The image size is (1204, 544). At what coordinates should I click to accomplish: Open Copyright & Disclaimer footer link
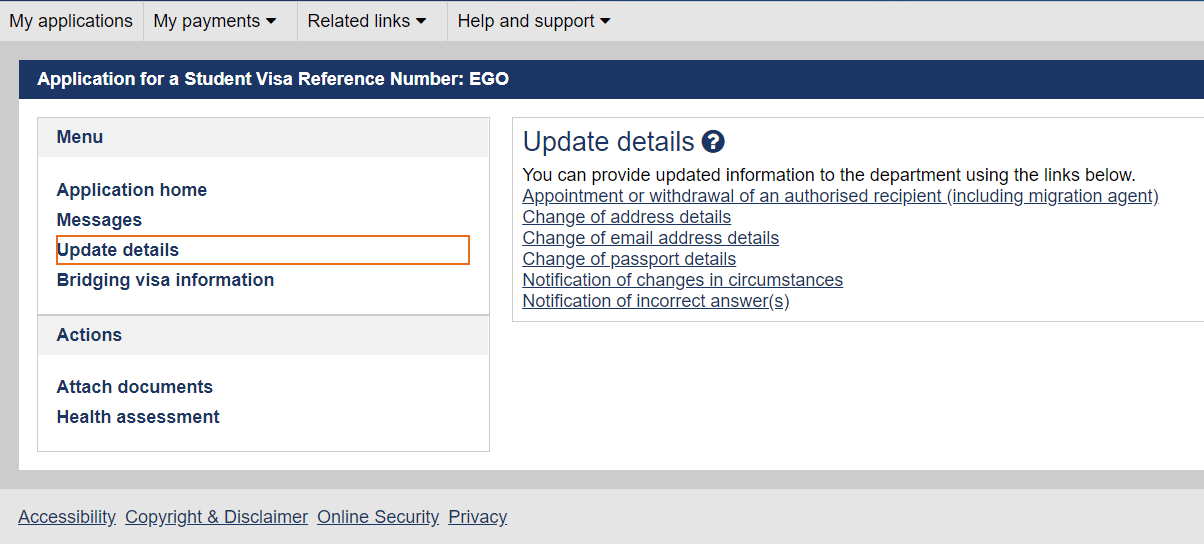point(216,517)
